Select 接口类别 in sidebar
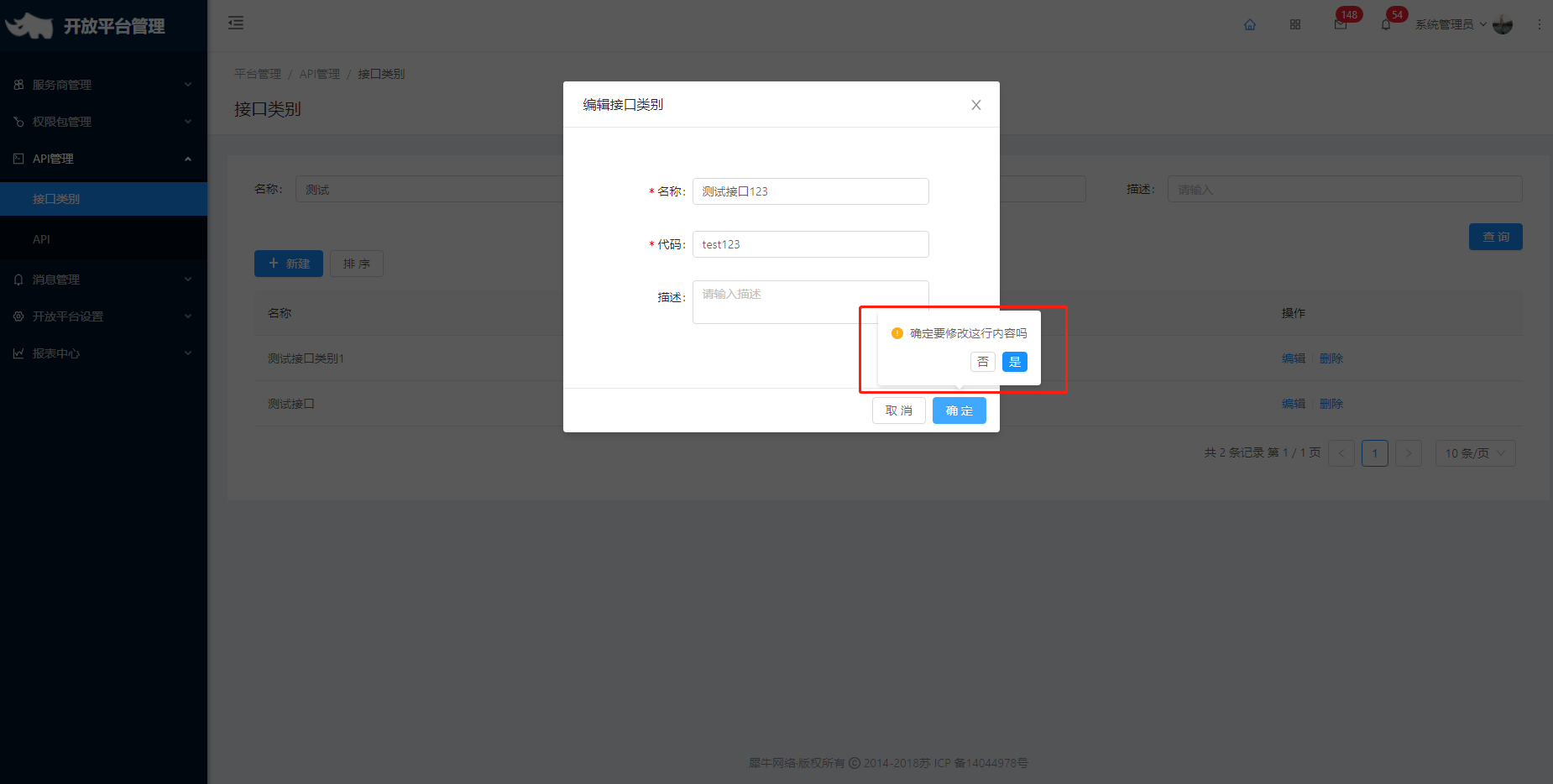 [x=103, y=199]
